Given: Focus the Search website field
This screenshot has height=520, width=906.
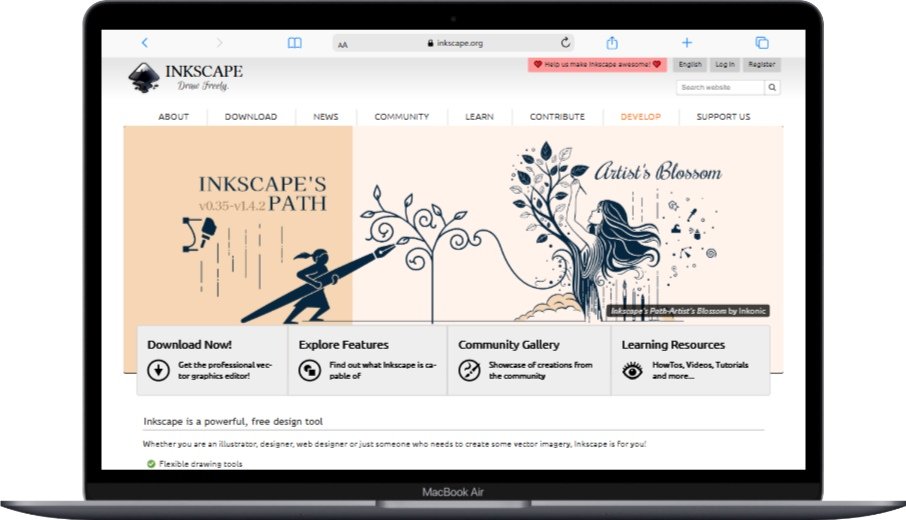Looking at the screenshot, I should coord(721,87).
